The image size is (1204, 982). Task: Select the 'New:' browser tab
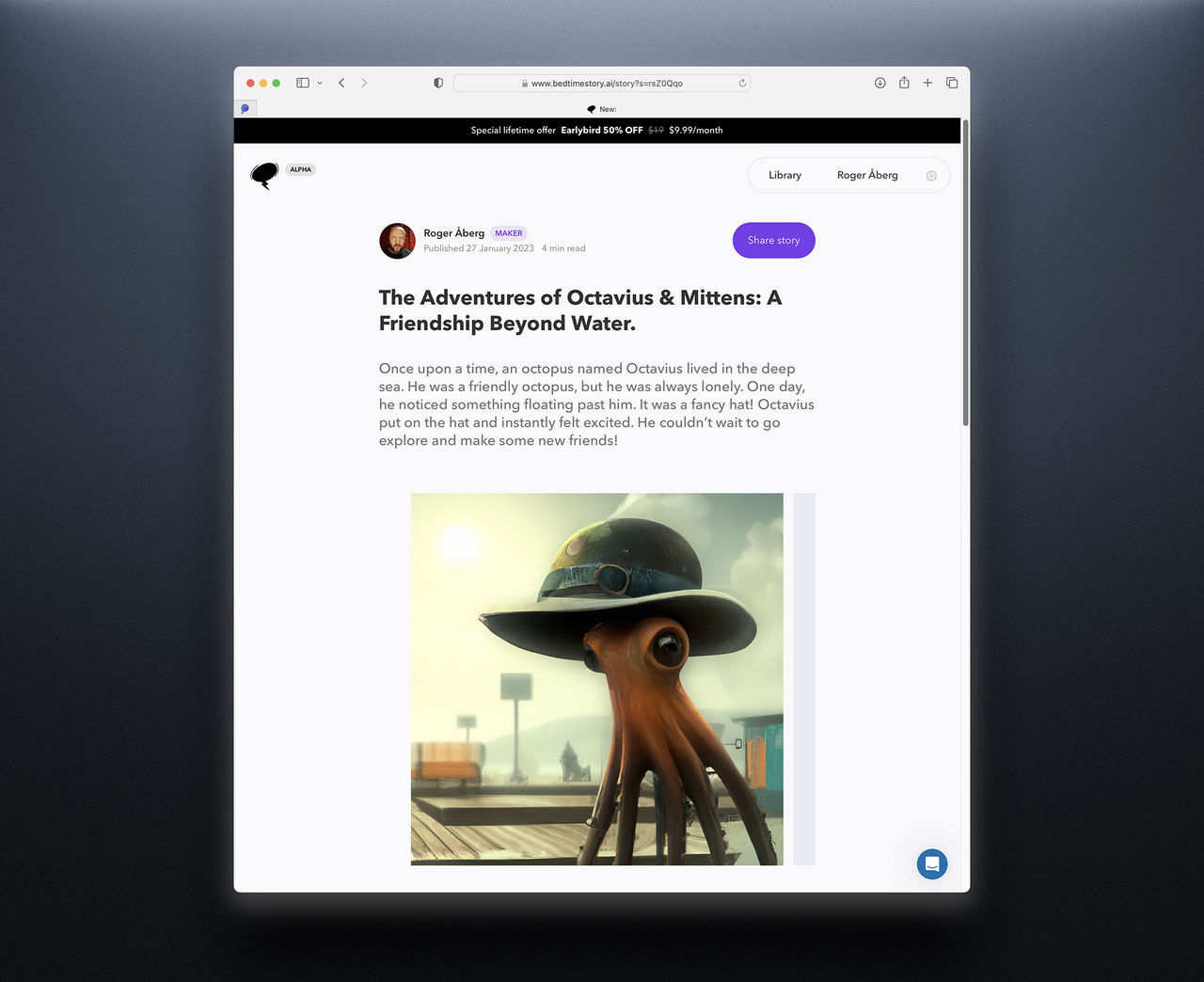pos(602,109)
